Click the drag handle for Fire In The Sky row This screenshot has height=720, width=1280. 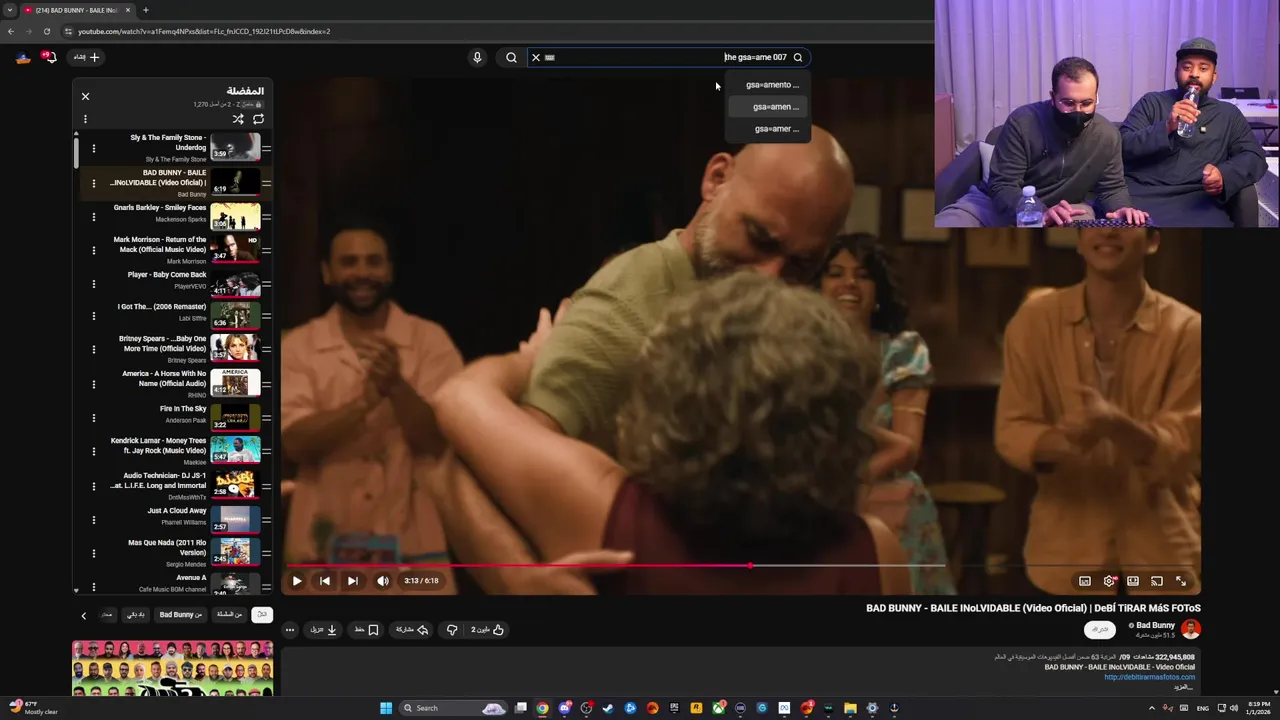(266, 418)
